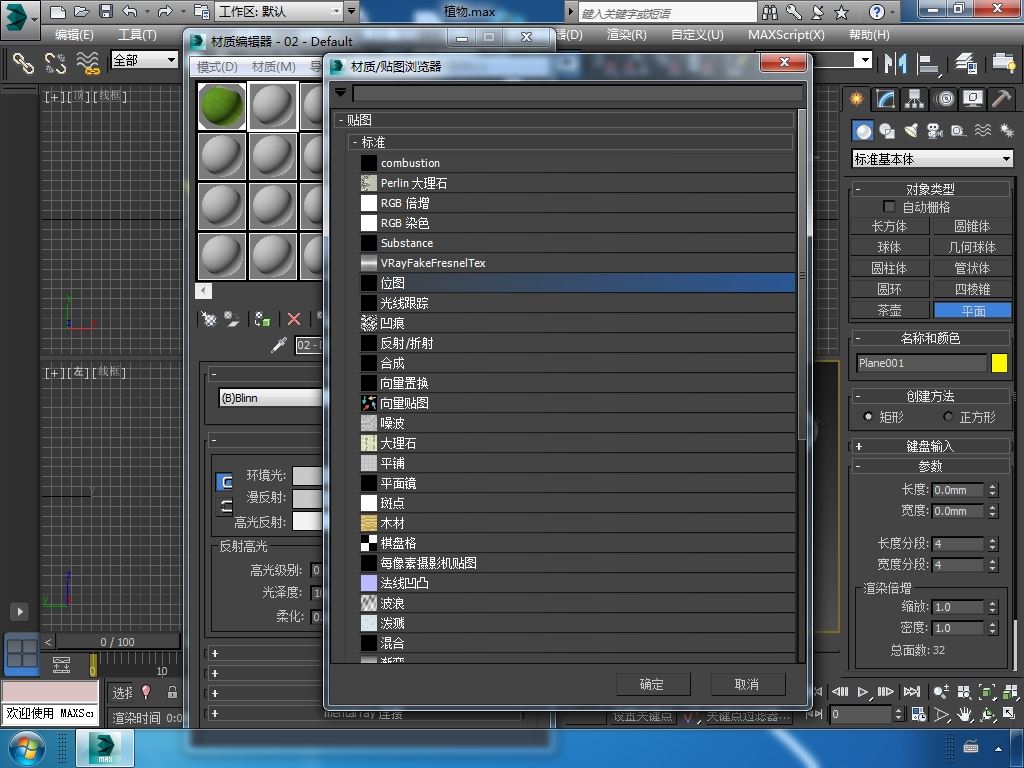
Task: Click the Render teapot icon
Action: pos(1004,63)
